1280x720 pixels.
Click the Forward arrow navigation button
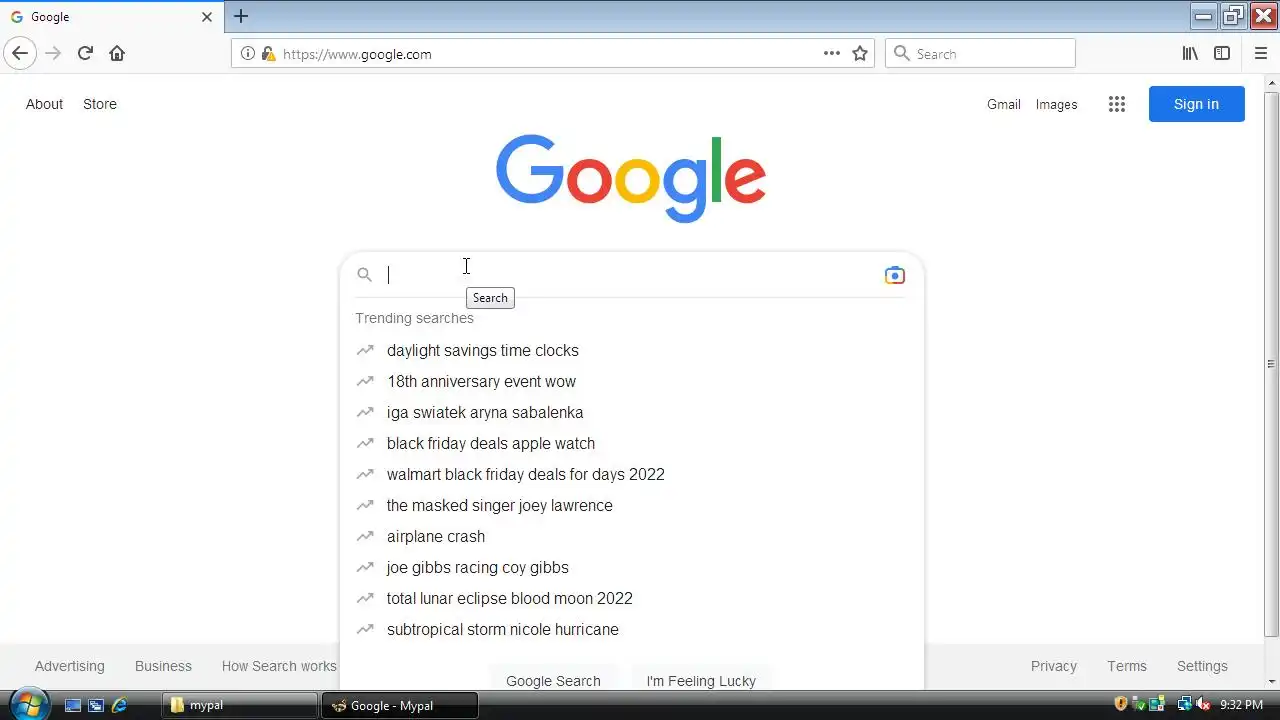(x=53, y=54)
